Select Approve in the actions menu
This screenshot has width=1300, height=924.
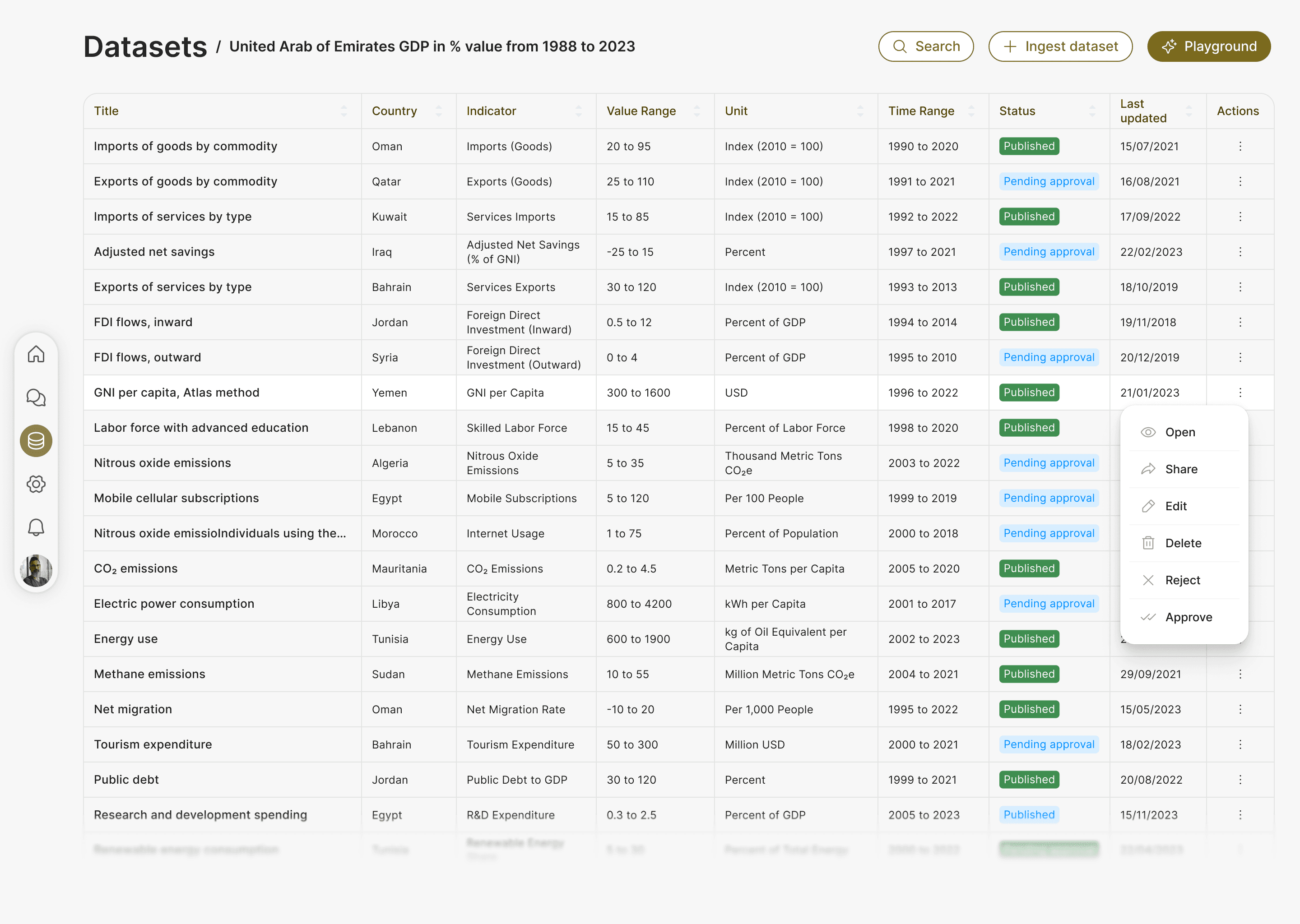click(x=1188, y=617)
